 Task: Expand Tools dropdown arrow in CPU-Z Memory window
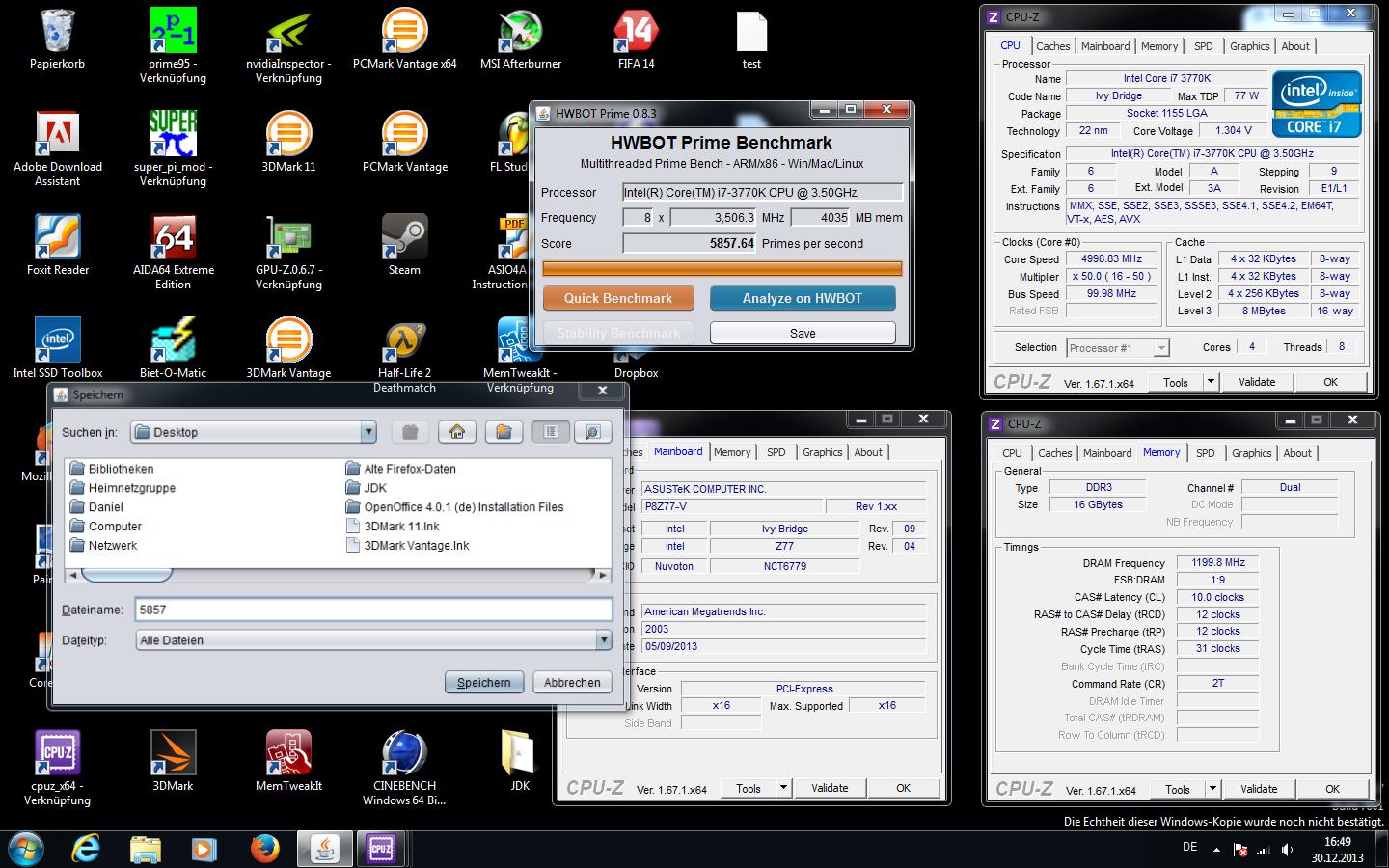click(1212, 789)
